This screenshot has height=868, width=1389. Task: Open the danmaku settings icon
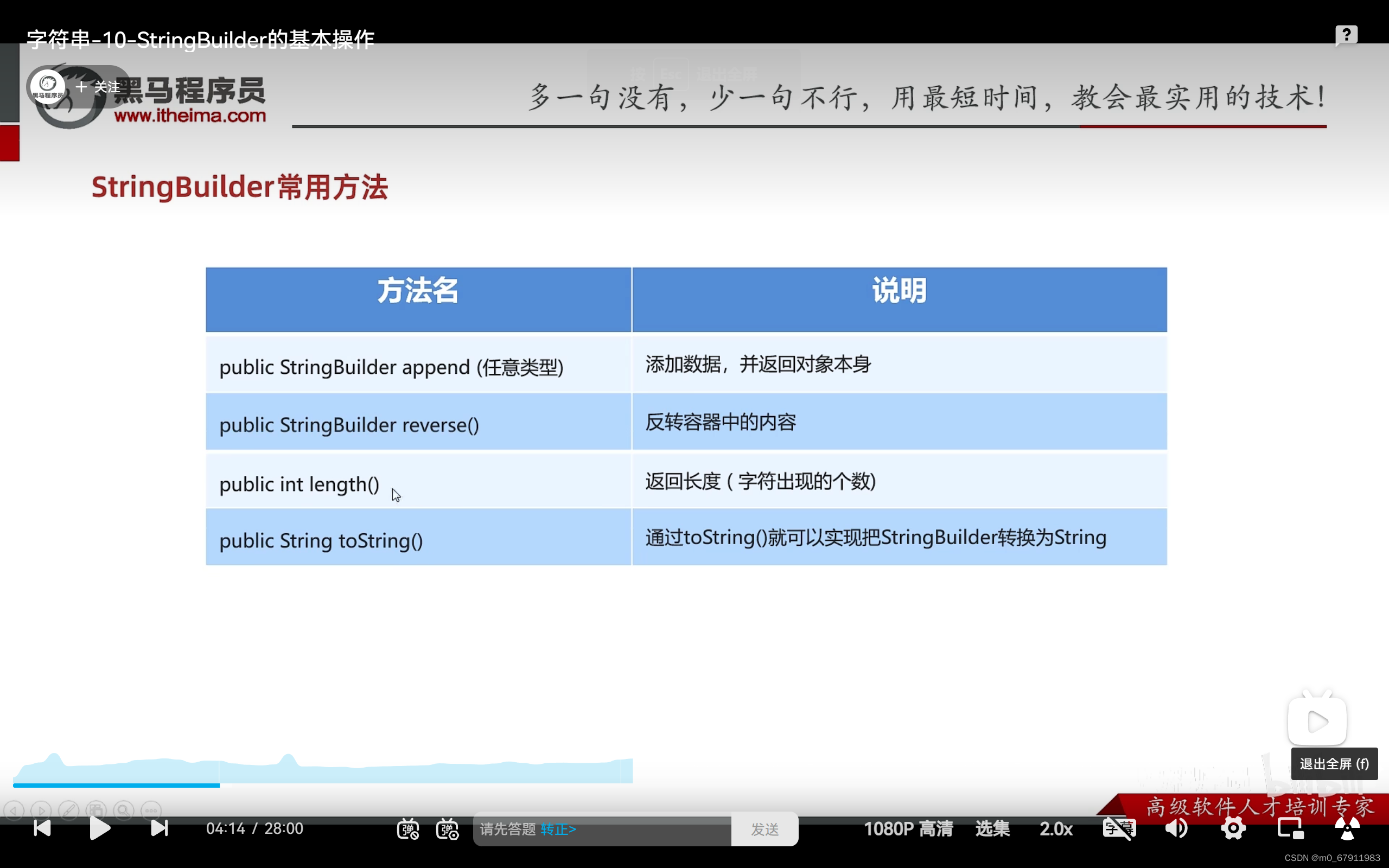click(447, 829)
